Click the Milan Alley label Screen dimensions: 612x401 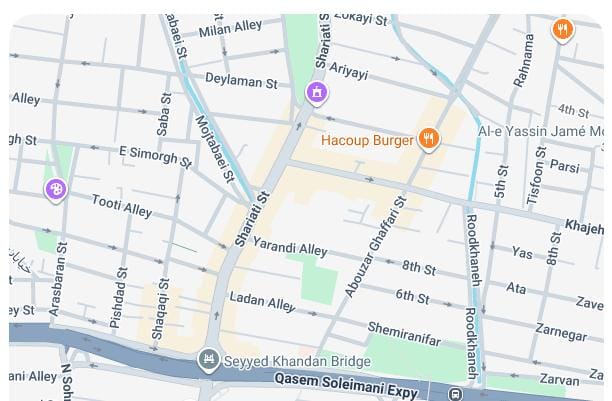coord(230,29)
